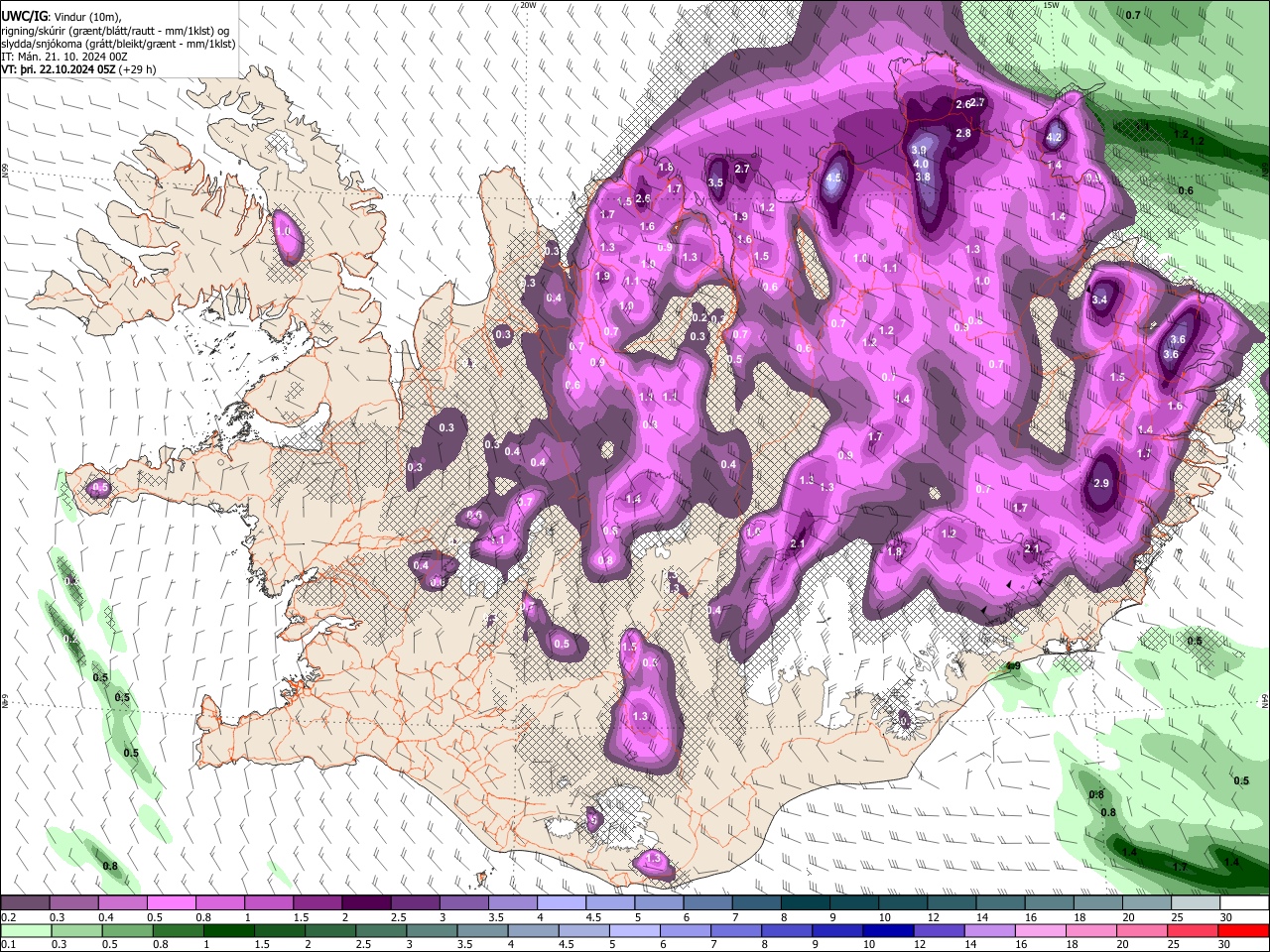Select the light pink swatch between 16 and 18
The height and width of the screenshot is (952, 1270).
[1040, 930]
